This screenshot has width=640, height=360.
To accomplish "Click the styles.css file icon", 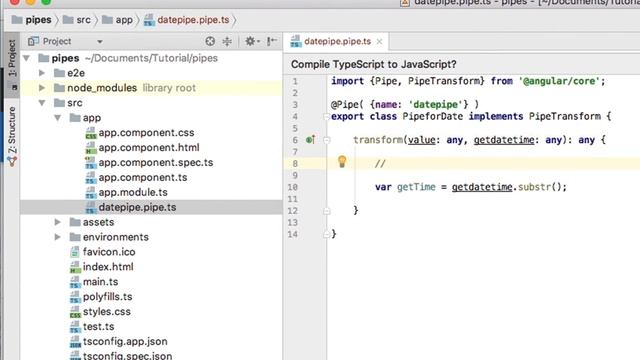I will [x=75, y=312].
